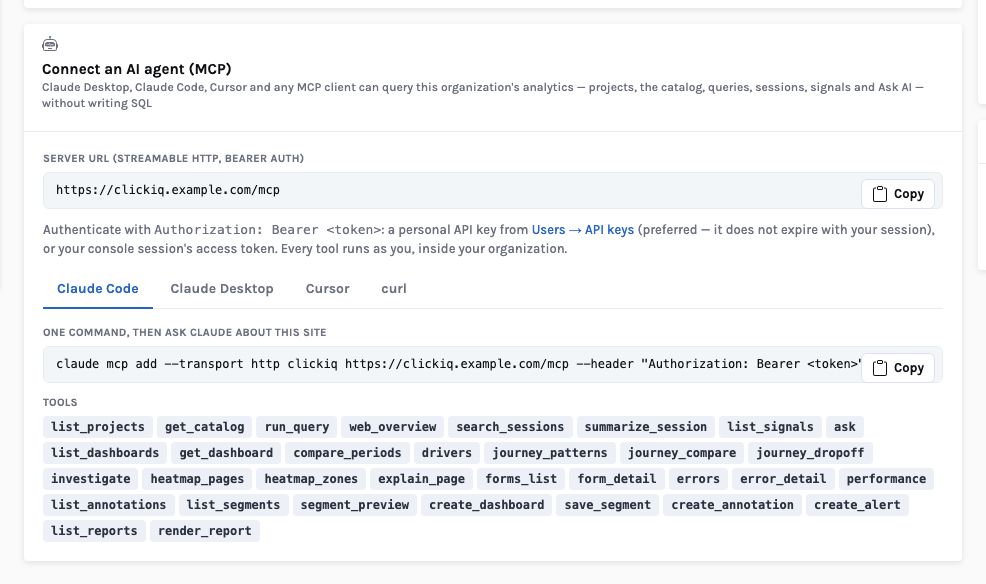
Task: Click the investigate tool tag
Action: 91,479
